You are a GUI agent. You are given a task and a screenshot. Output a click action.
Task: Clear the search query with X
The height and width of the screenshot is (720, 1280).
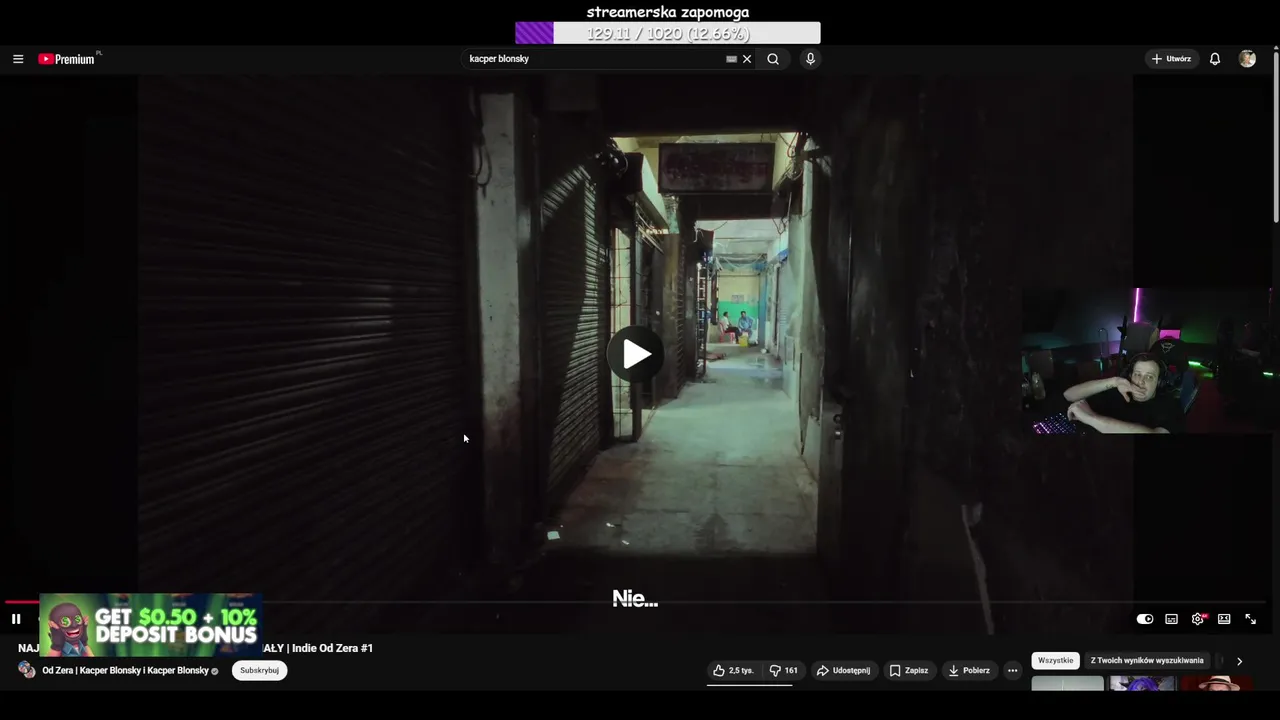[x=747, y=59]
